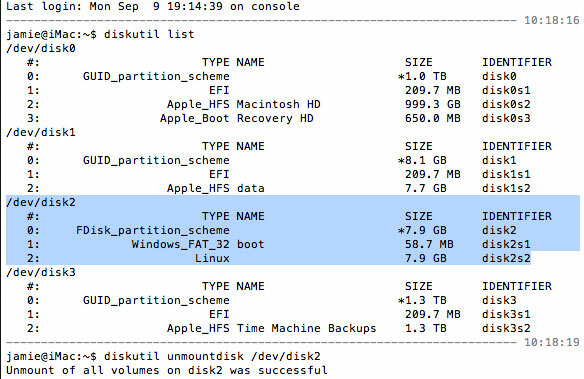Click the '*1.0 TB' size value
Screen dimensions: 584x379
pyautogui.click(x=422, y=76)
